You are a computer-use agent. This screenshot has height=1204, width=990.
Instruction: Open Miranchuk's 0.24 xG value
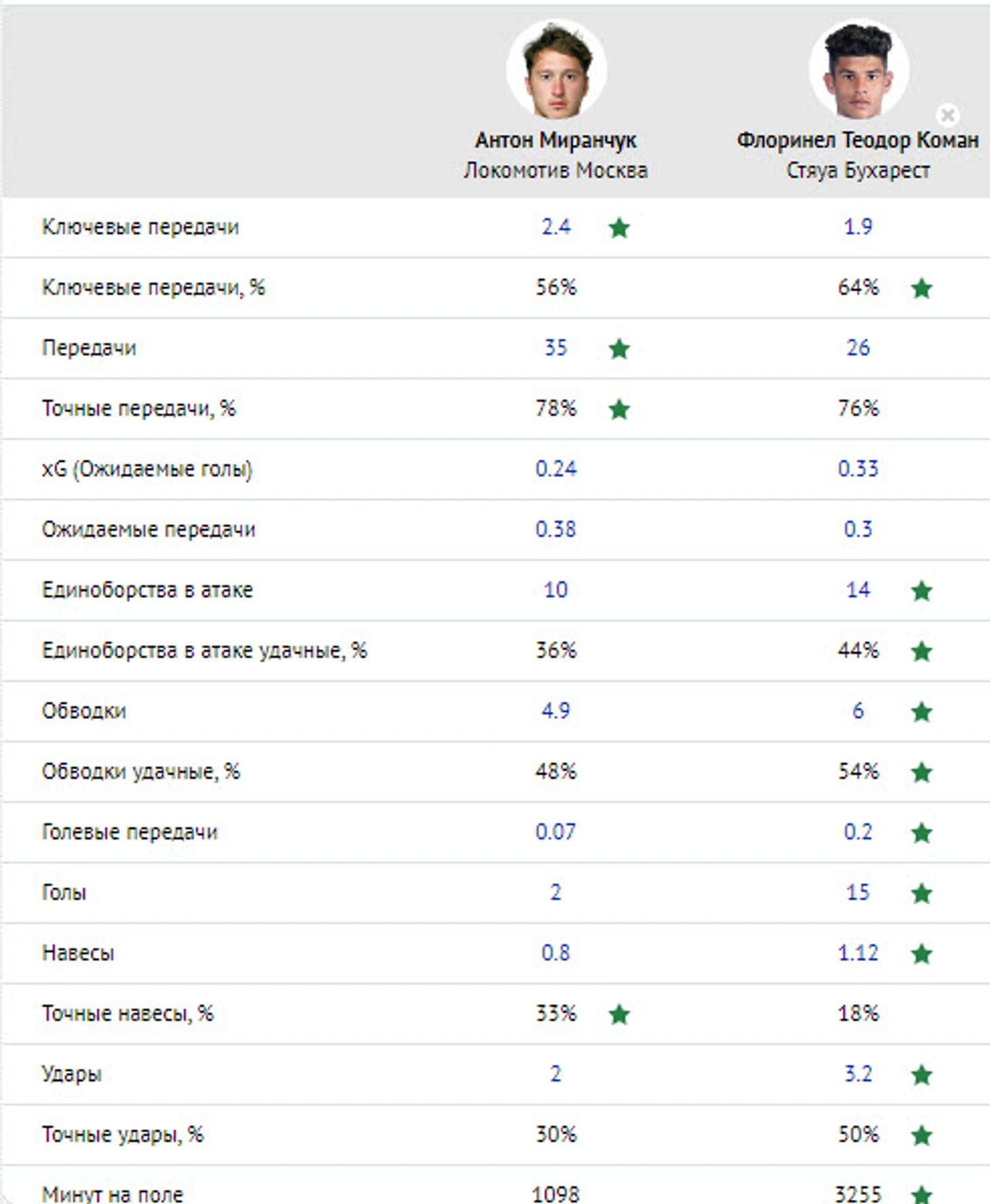click(x=555, y=469)
